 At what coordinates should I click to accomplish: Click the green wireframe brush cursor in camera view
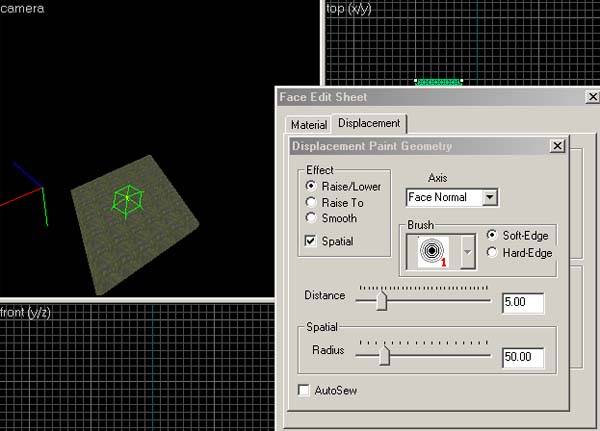coord(127,201)
